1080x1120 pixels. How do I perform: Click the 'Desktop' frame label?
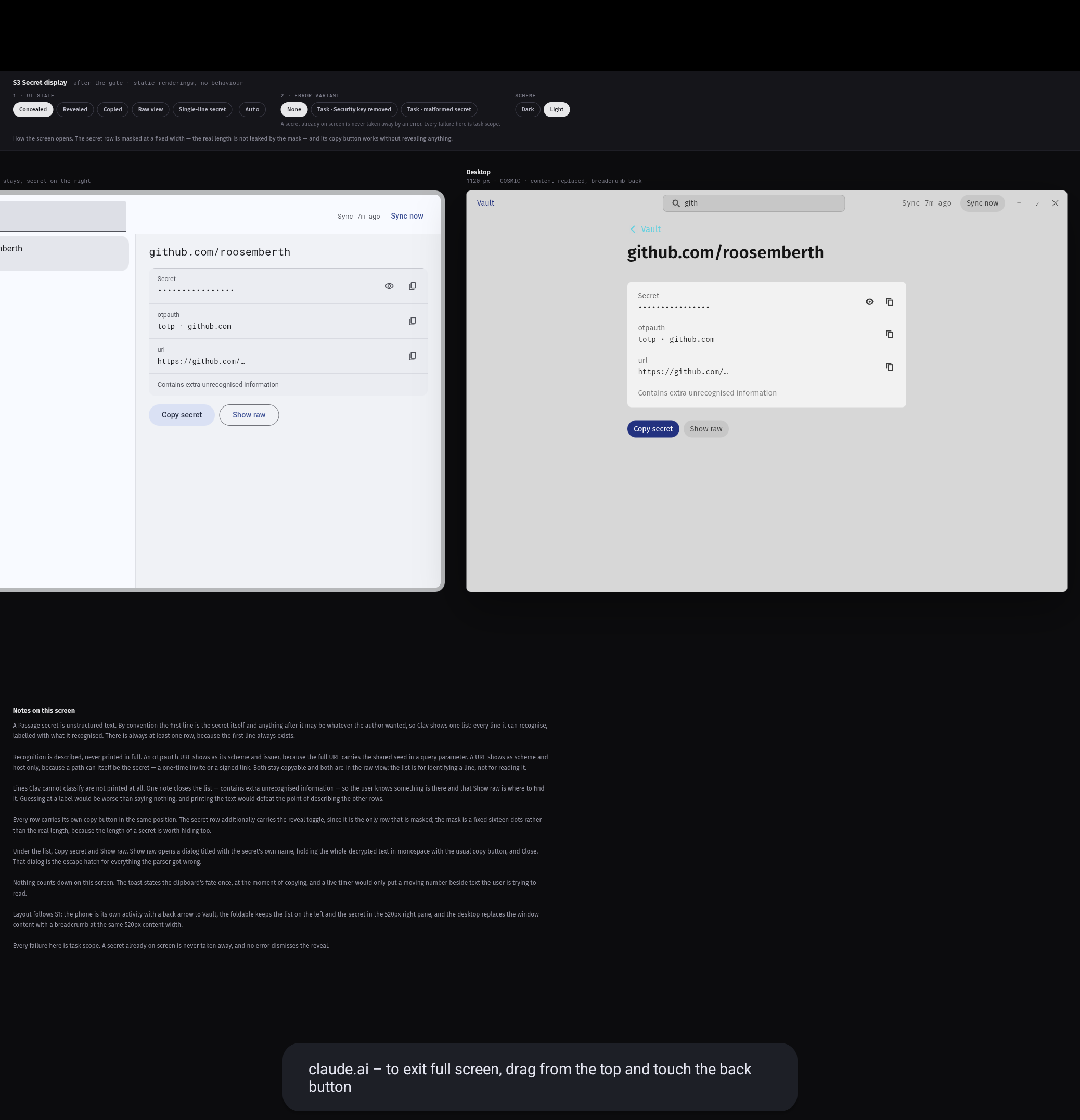(x=478, y=172)
